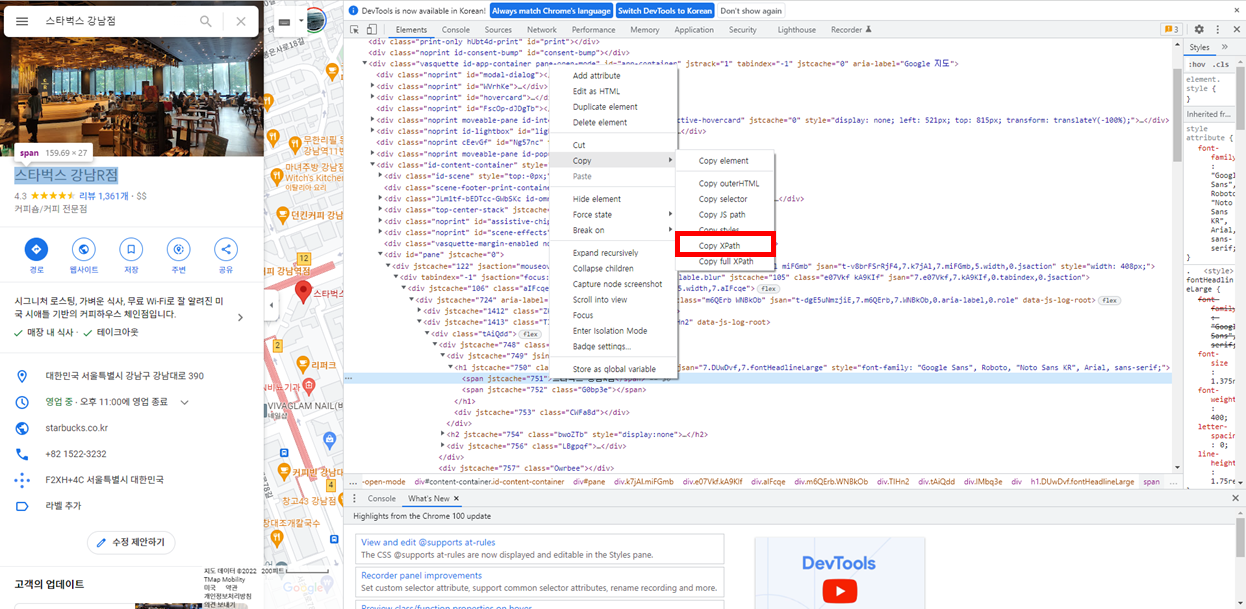
Task: Click the 웹사이트 website icon
Action: click(84, 249)
